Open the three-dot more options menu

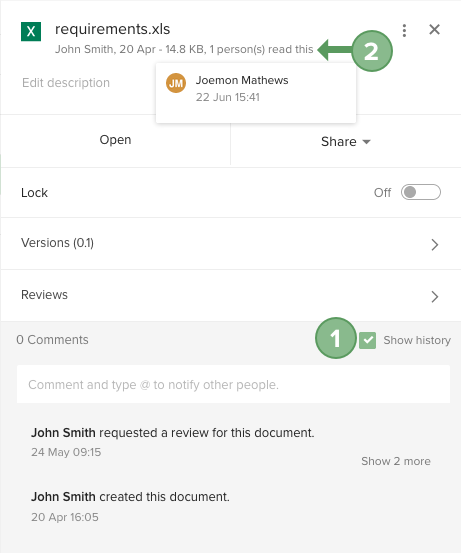[404, 31]
